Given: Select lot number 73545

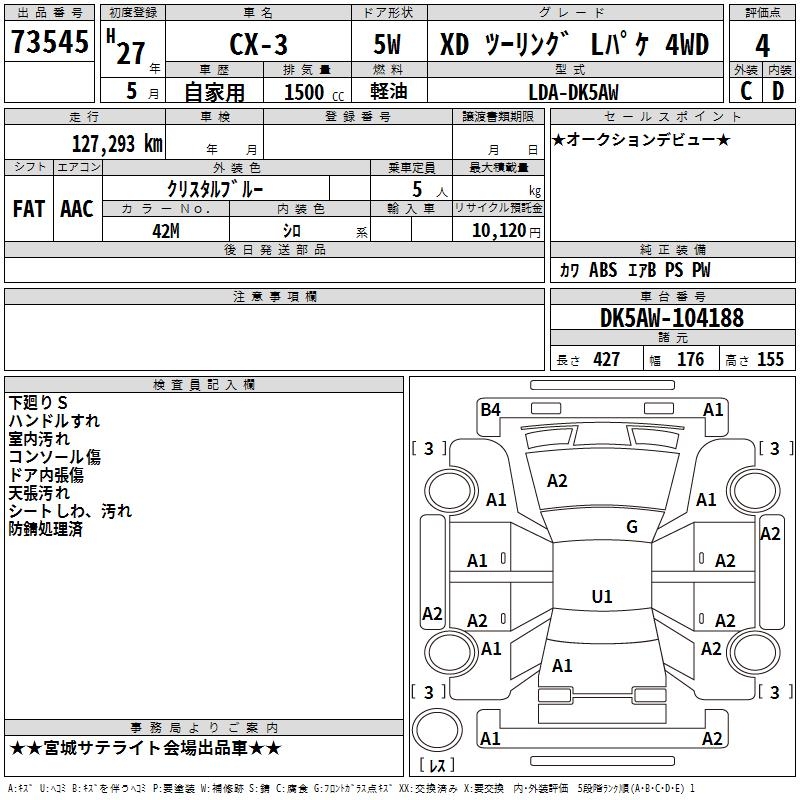Looking at the screenshot, I should (x=50, y=42).
